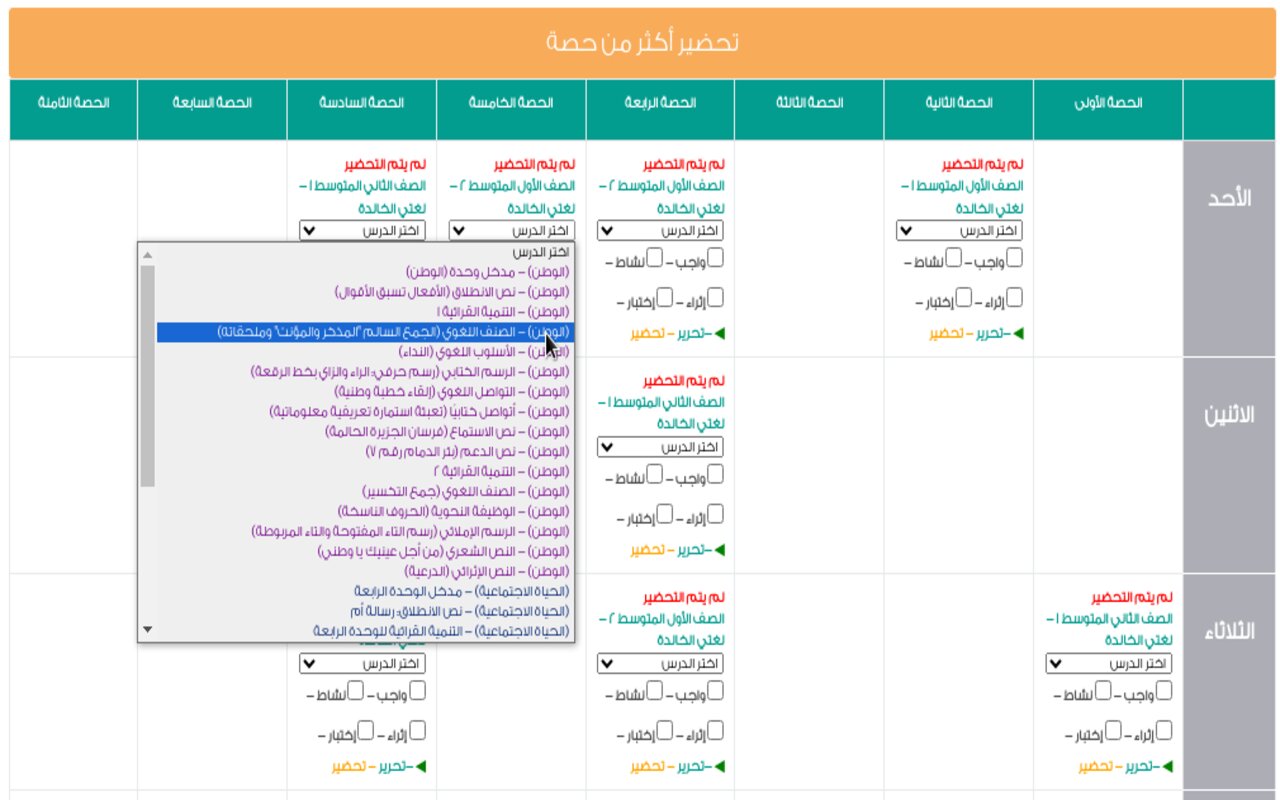Click the تحرير link in Sunday's second period
Viewport: 1280px width, 800px height.
click(x=992, y=333)
